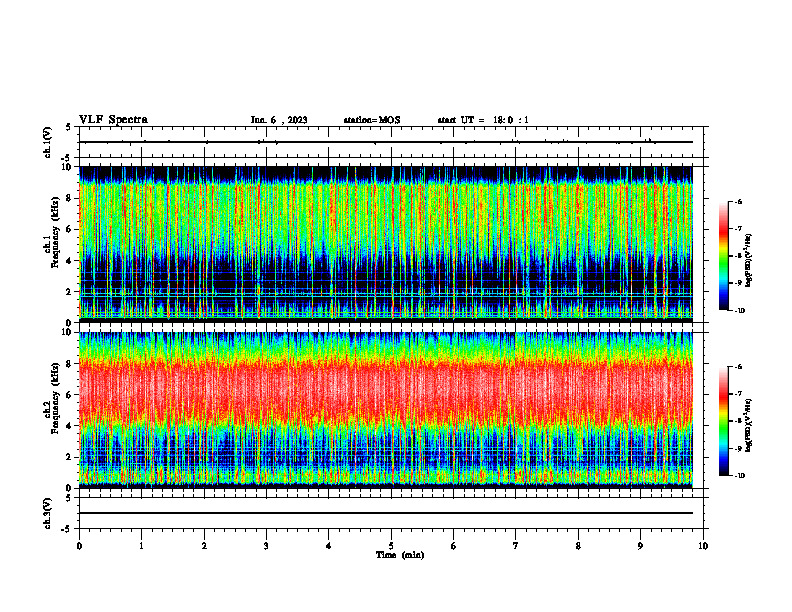Click the "Time (min)" x-axis label
Image resolution: width=792 pixels, height=612 pixels.
[400, 555]
